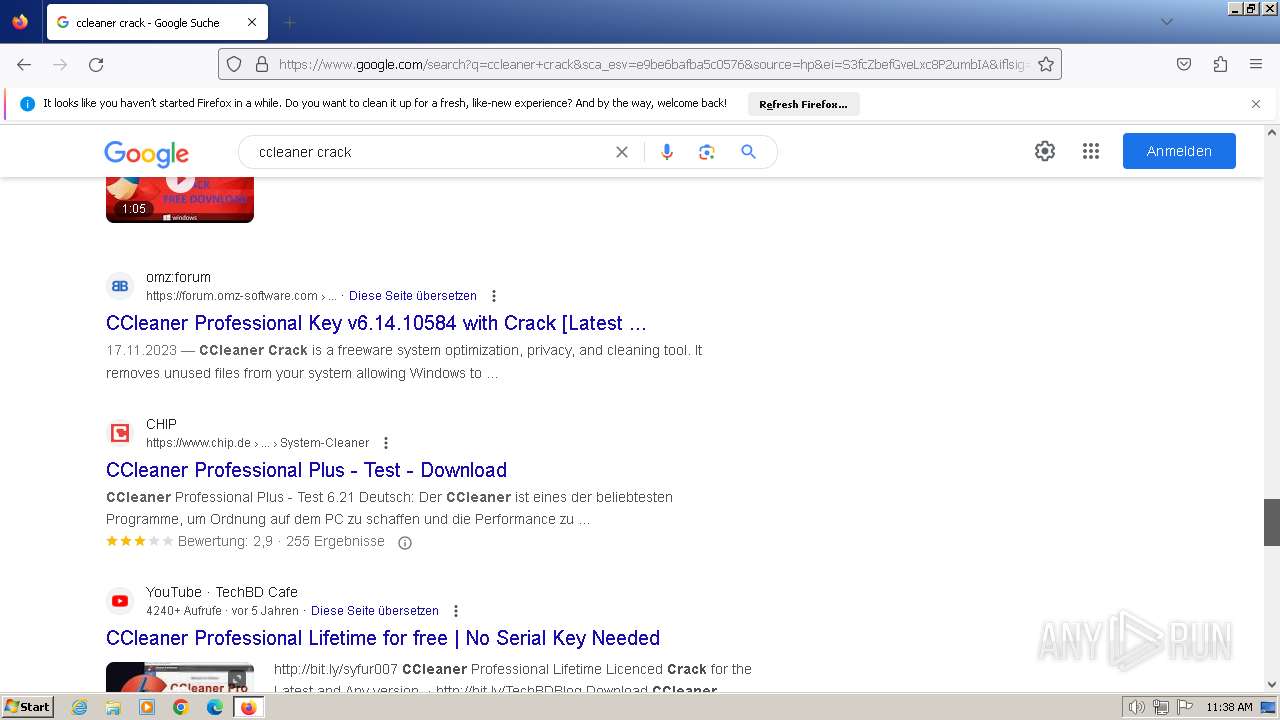Screen dimensions: 1280x720
Task: Expand the list all tabs arrow
Action: [1166, 22]
